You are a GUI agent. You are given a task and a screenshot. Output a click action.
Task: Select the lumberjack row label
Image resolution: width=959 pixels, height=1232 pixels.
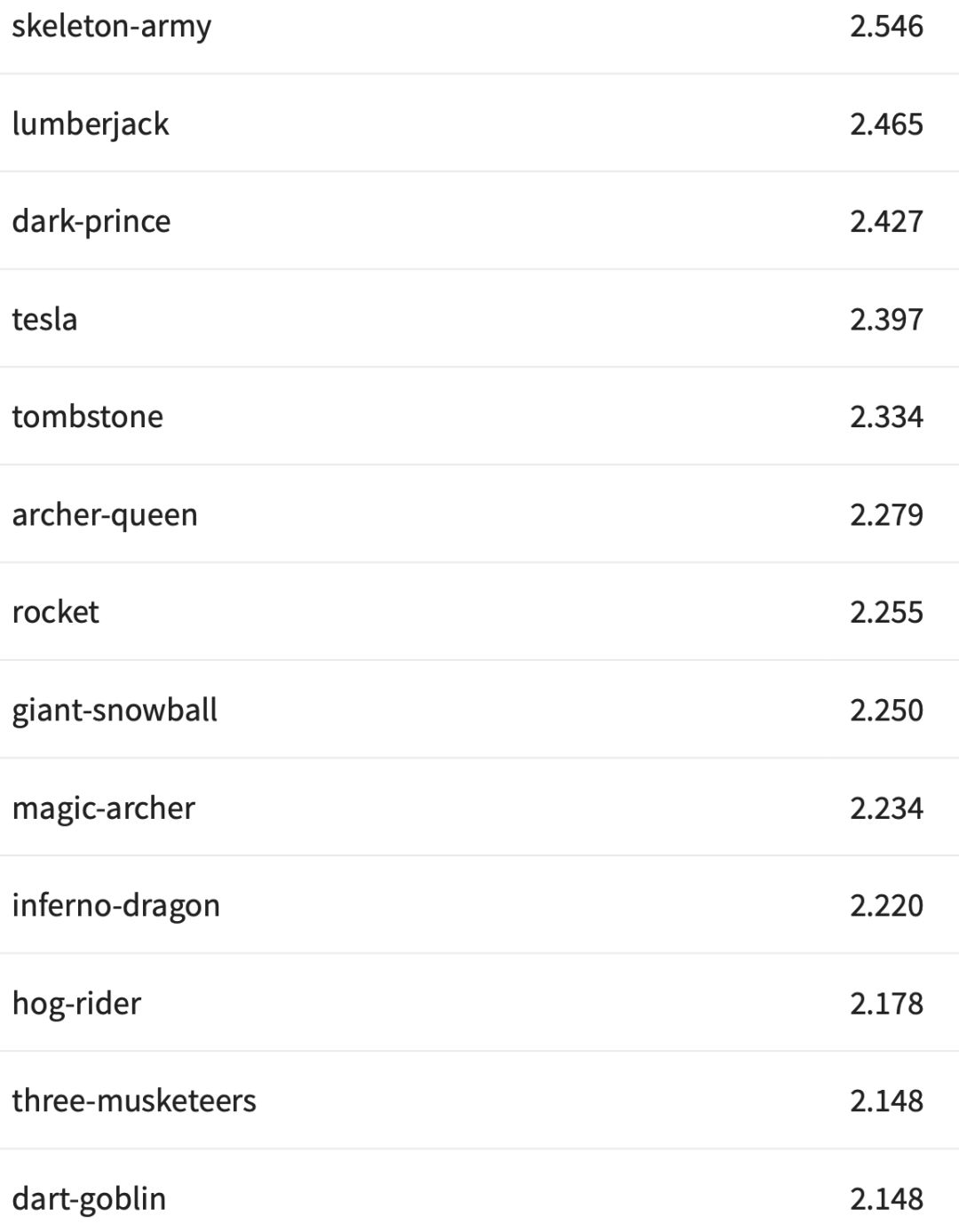90,123
